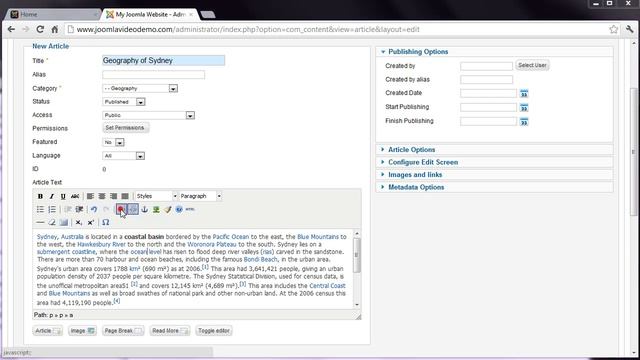Open the Featured dropdown showing No

pos(113,142)
